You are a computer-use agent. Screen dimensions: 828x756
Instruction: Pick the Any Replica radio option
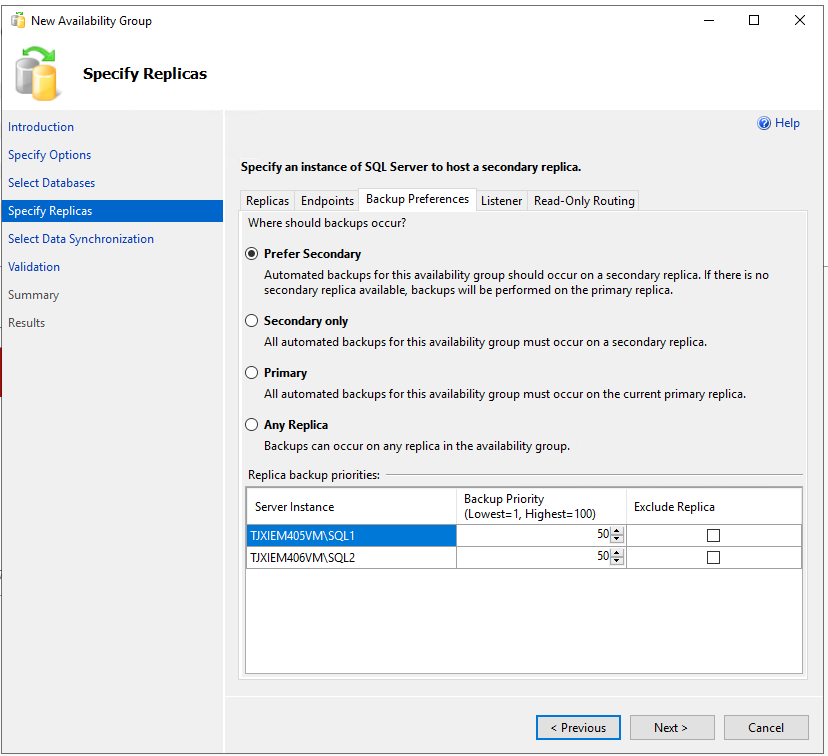click(x=252, y=425)
